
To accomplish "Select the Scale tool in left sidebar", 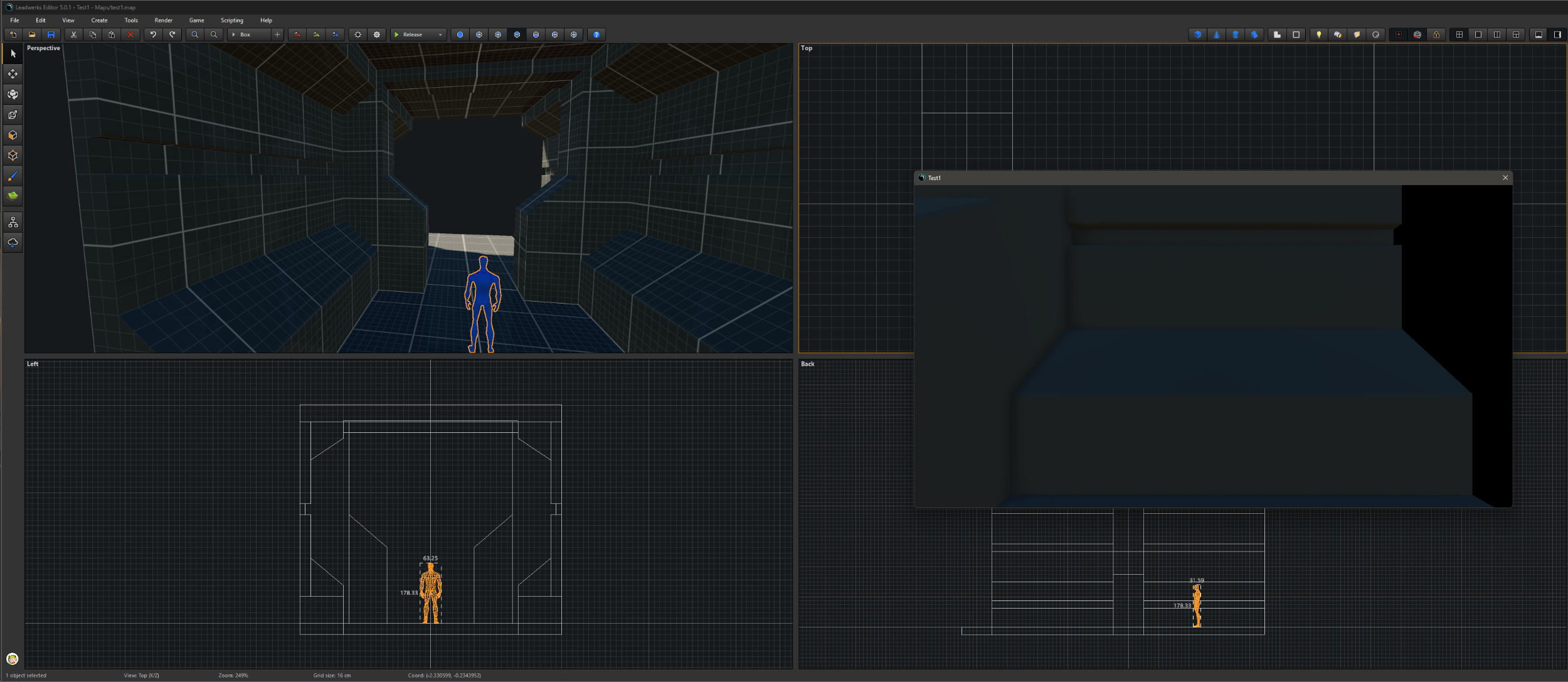I will (x=13, y=115).
